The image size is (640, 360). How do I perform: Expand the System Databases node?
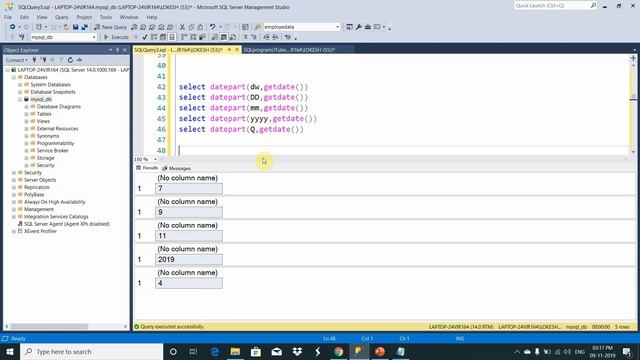(20, 84)
